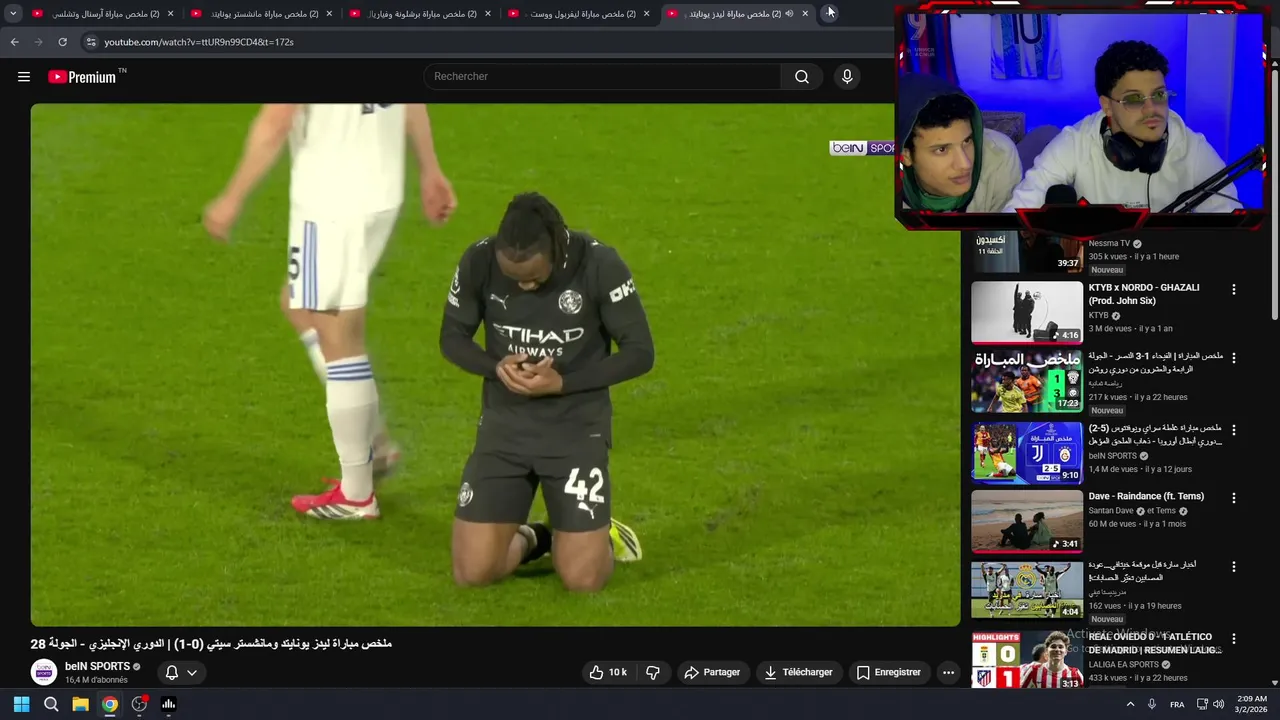
Task: Reload the page with refresh icon
Action: (62, 42)
